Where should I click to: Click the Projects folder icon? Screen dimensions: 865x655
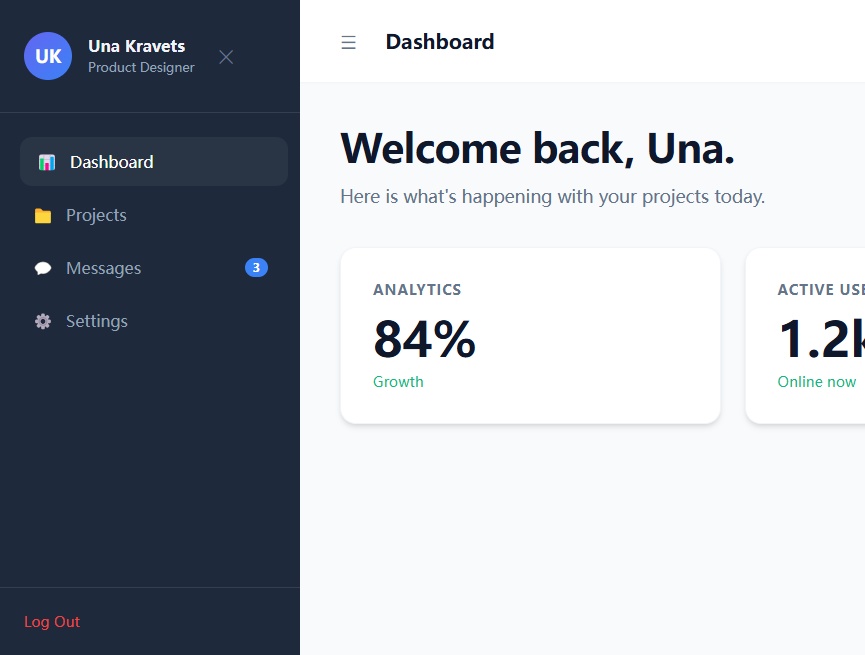pos(43,216)
